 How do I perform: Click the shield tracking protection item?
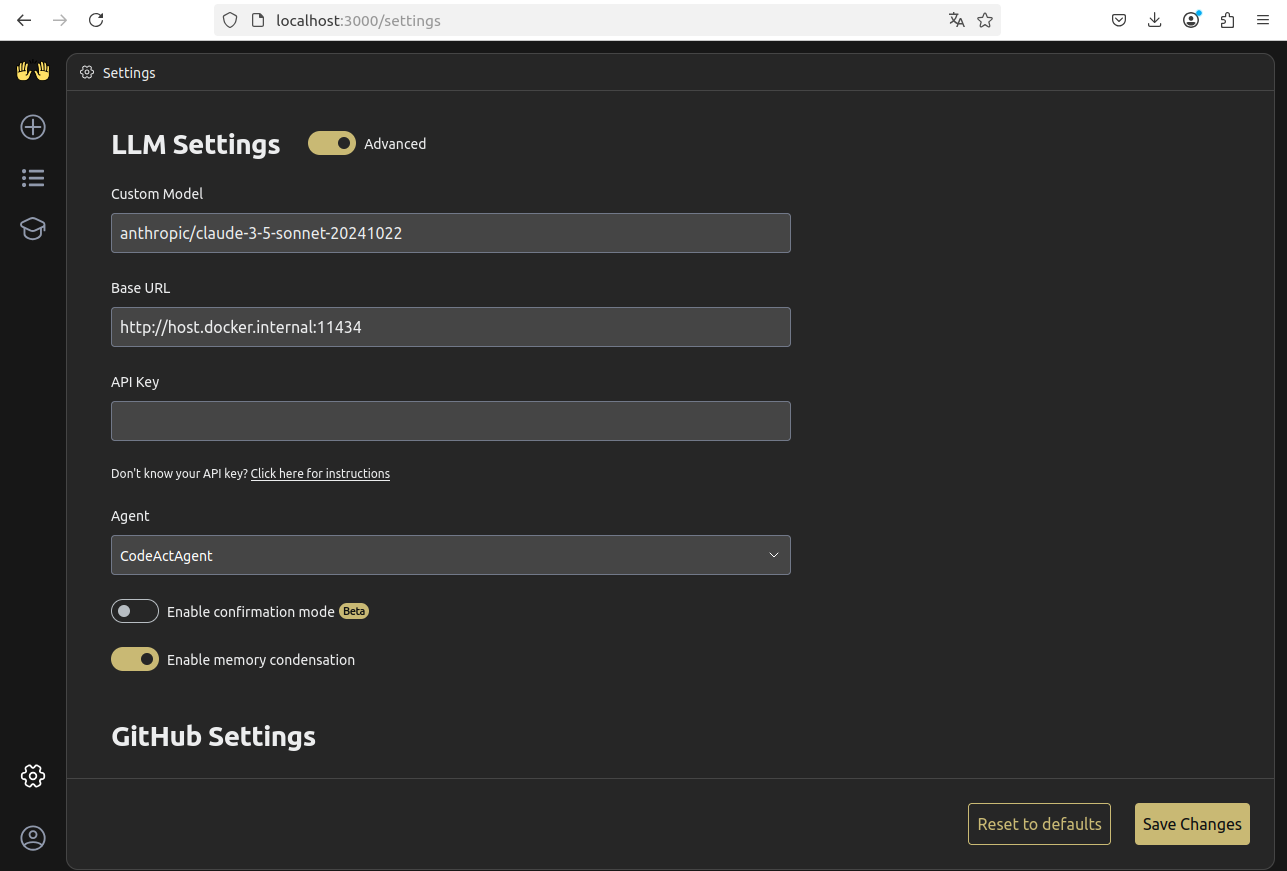click(230, 19)
